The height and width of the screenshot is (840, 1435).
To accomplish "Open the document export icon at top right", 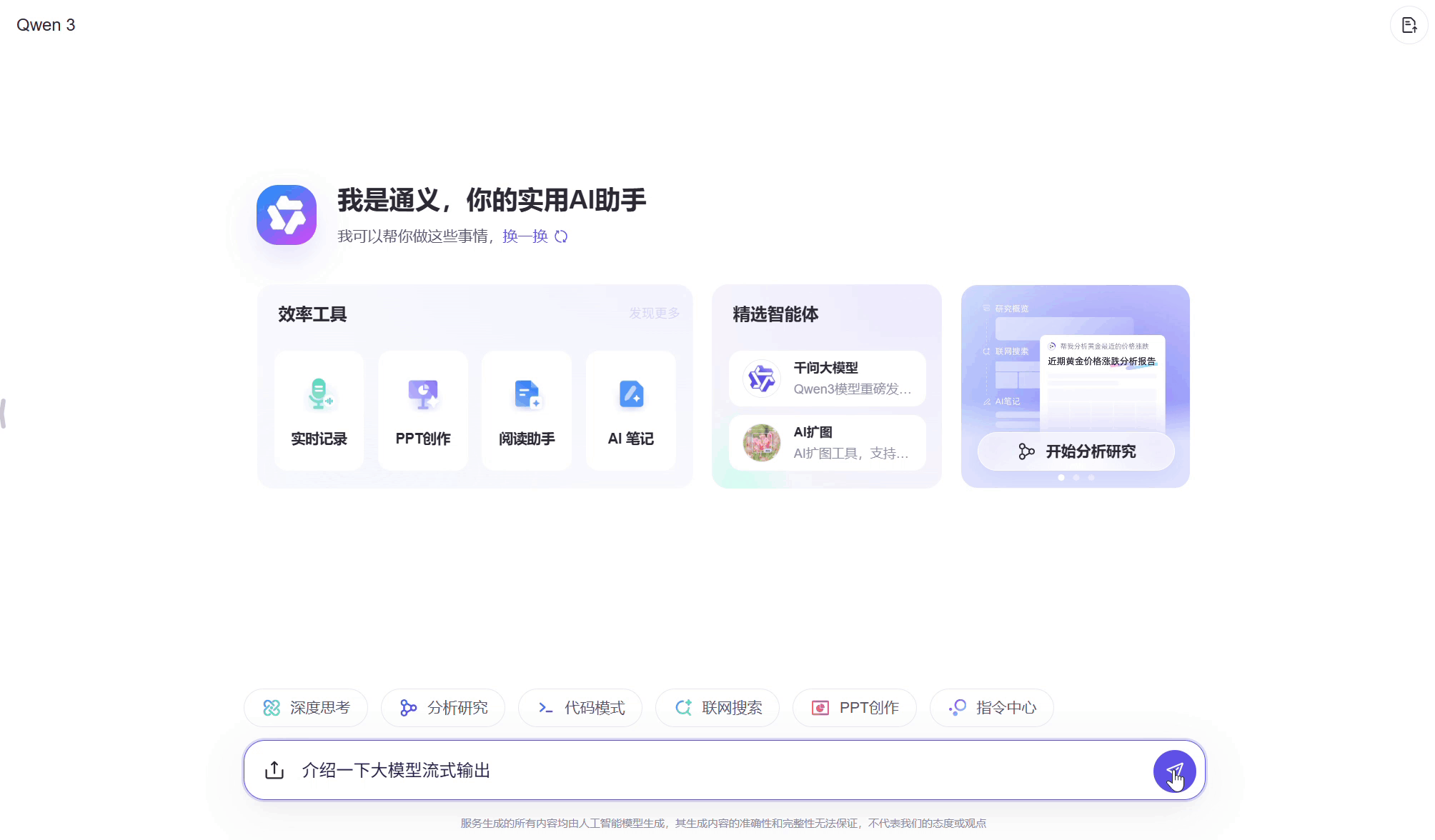I will coord(1409,25).
